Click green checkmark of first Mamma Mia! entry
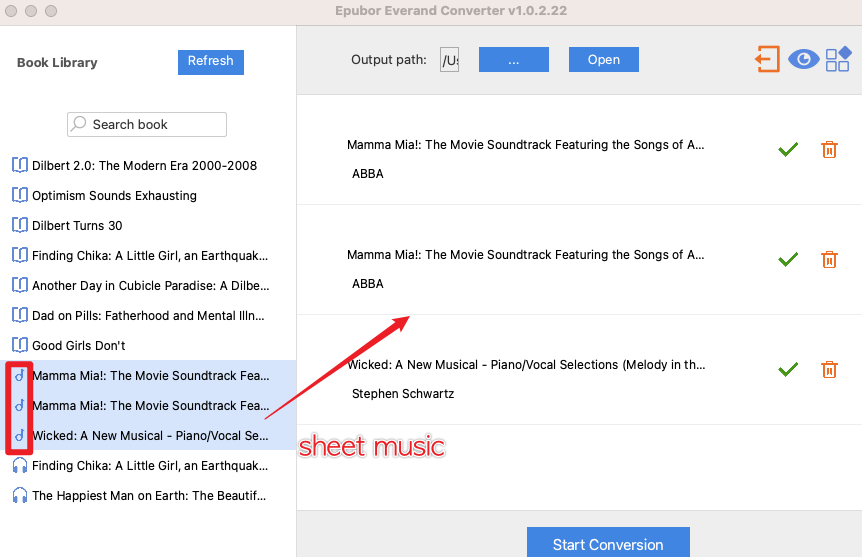The image size is (862, 557). (788, 149)
